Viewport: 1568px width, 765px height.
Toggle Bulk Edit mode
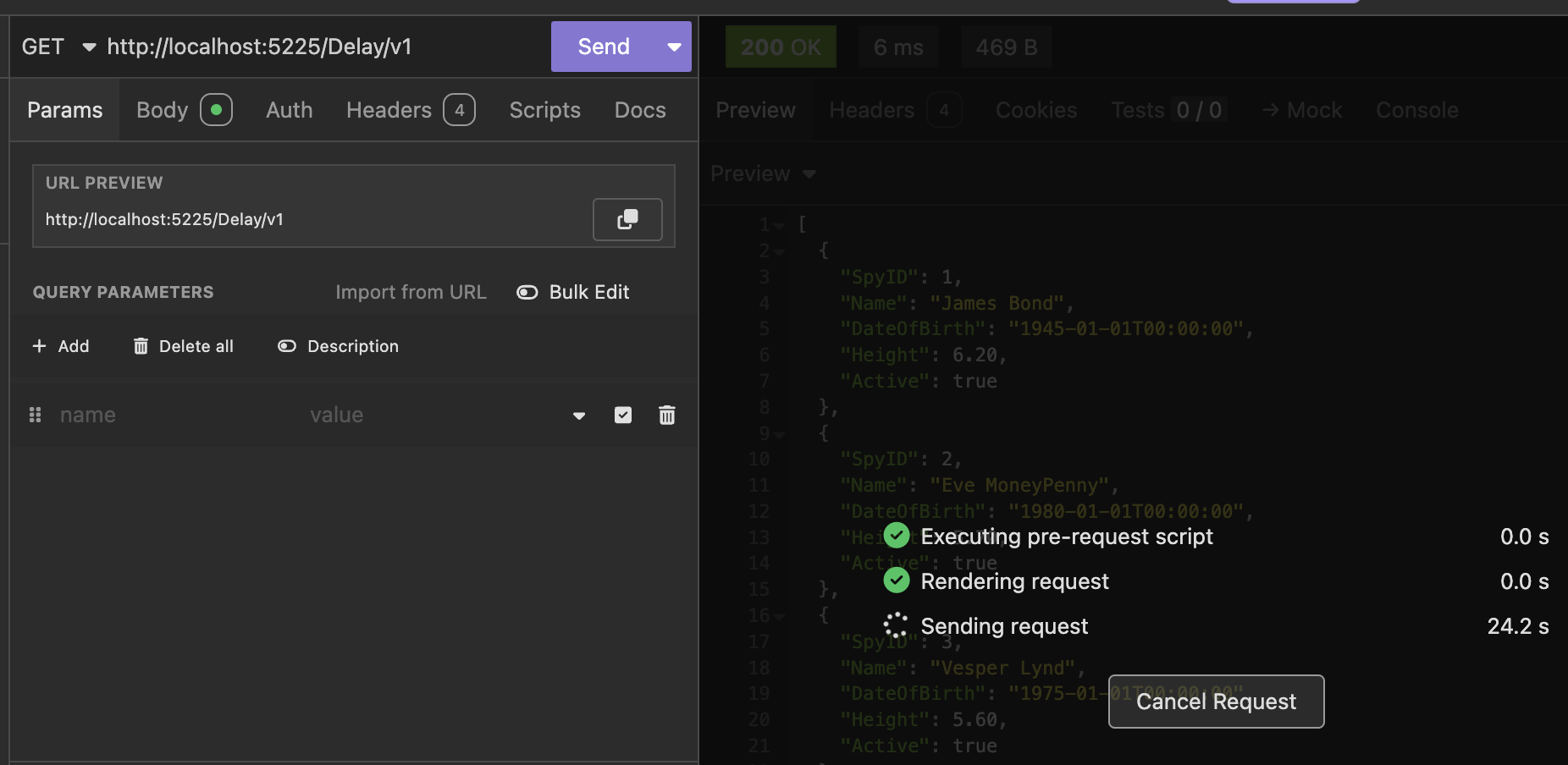click(527, 292)
